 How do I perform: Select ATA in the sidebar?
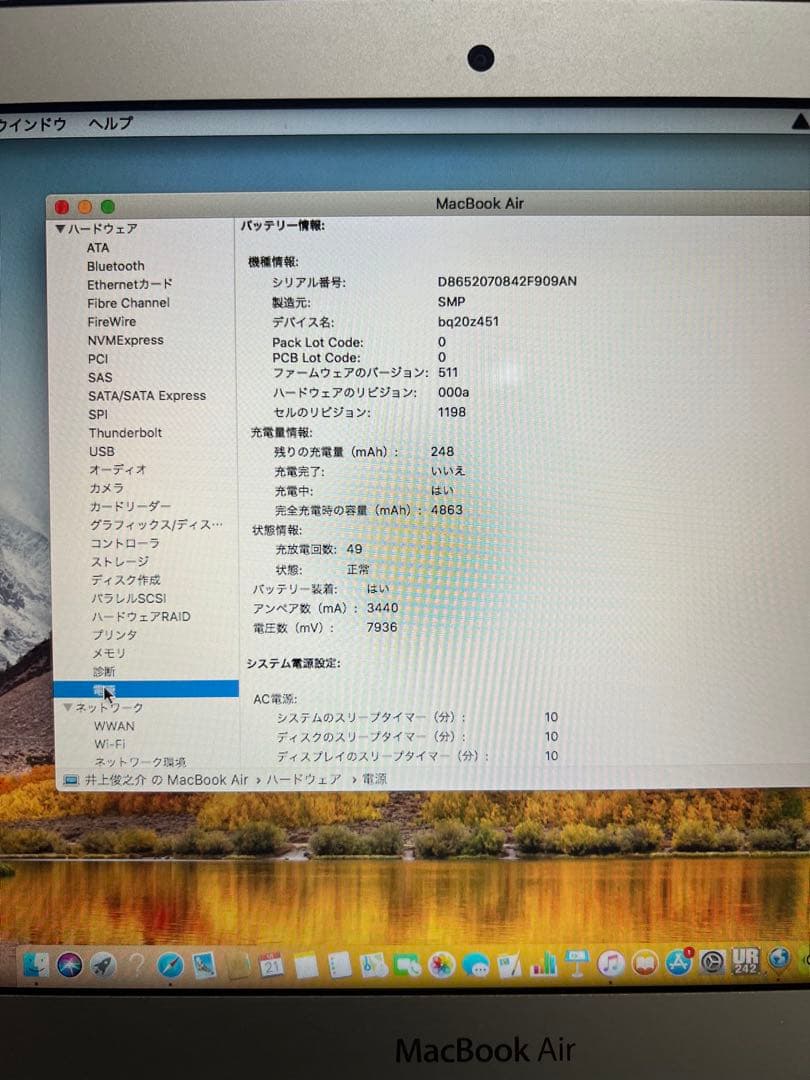(x=98, y=247)
